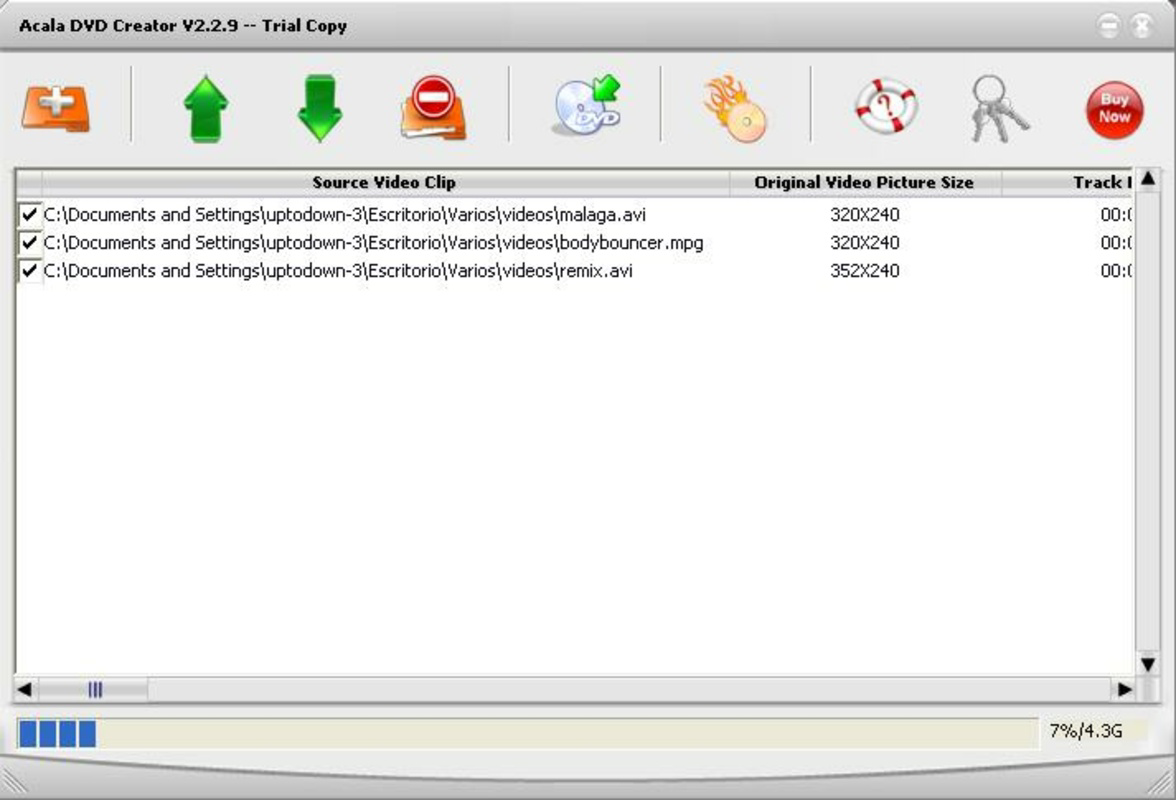The width and height of the screenshot is (1176, 800).
Task: Select the remix.avi file path row
Action: [338, 271]
